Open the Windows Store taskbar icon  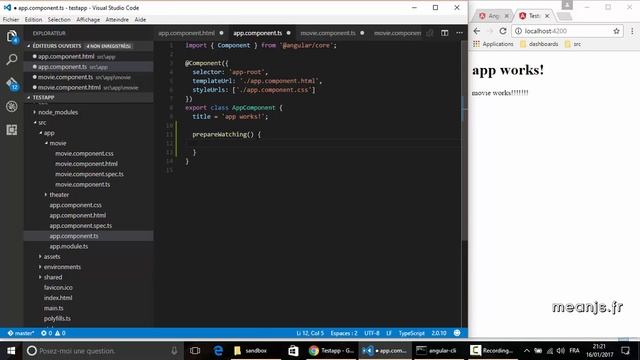click(x=293, y=351)
